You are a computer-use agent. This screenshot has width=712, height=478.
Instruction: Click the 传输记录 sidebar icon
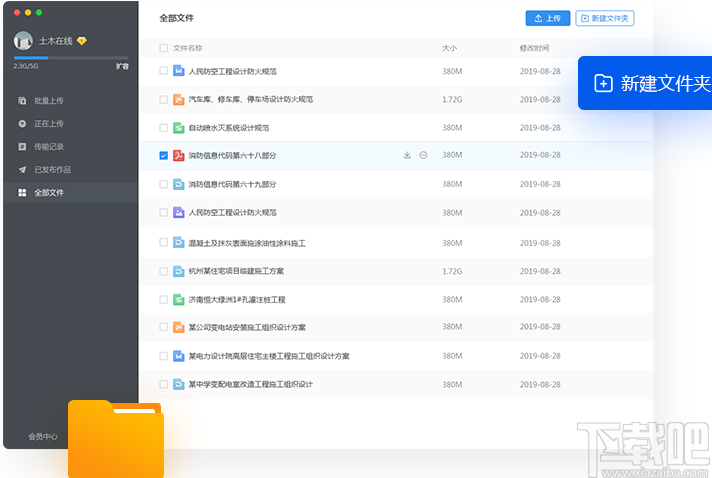click(x=22, y=147)
